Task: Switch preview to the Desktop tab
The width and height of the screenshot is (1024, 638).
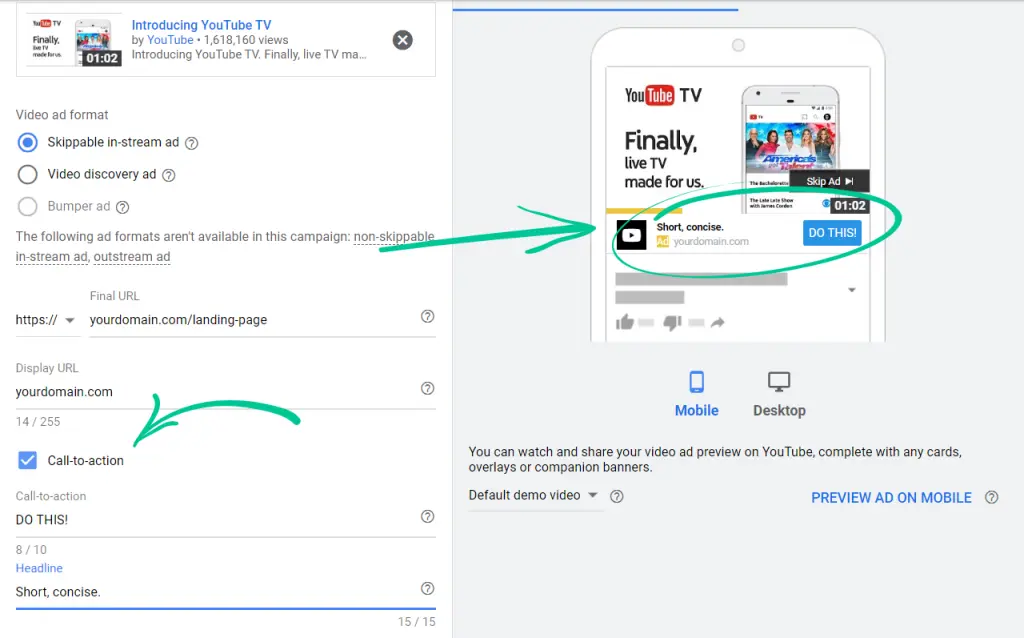Action: pos(779,394)
